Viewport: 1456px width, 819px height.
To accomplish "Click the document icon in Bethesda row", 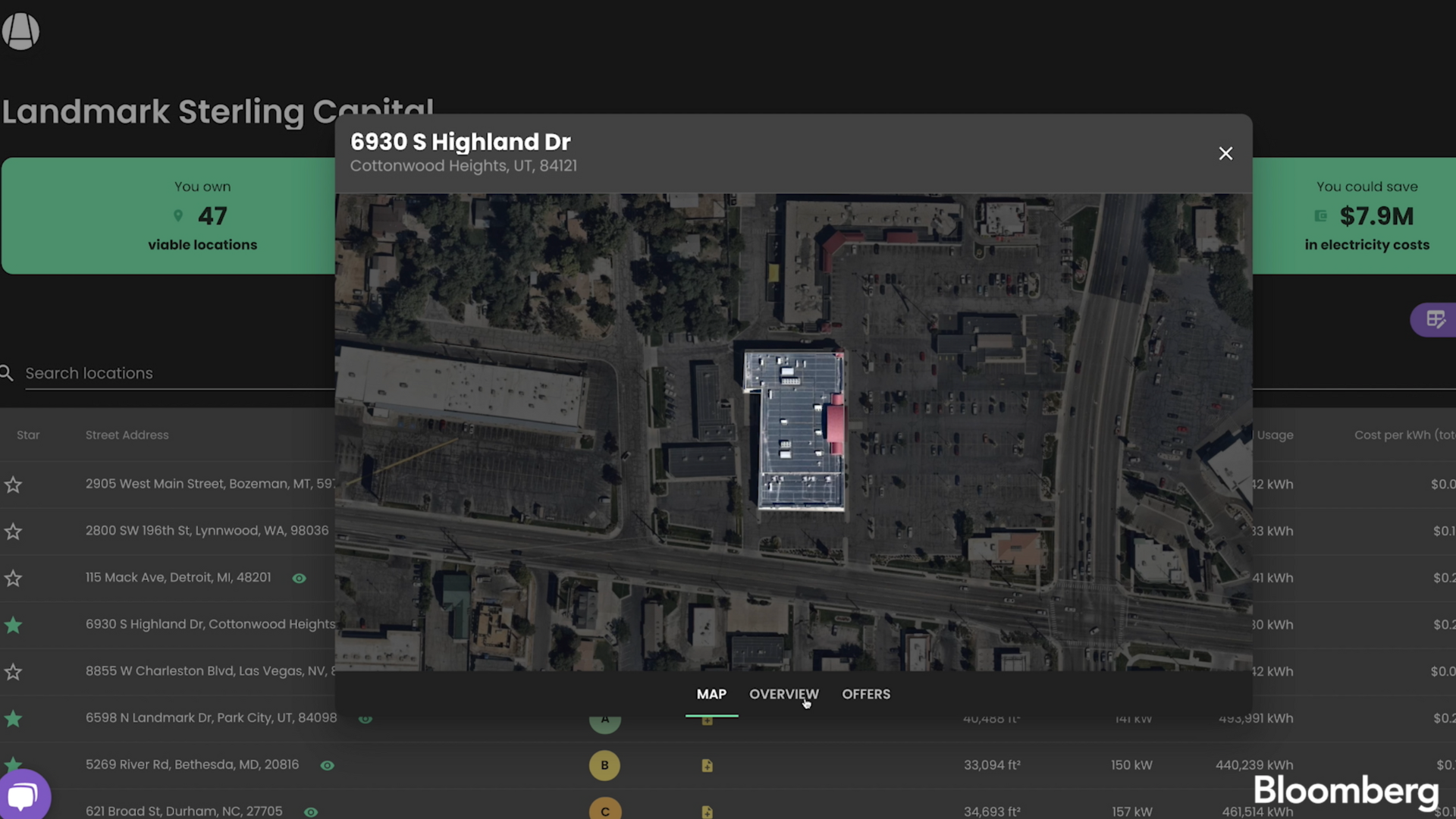I will (707, 766).
